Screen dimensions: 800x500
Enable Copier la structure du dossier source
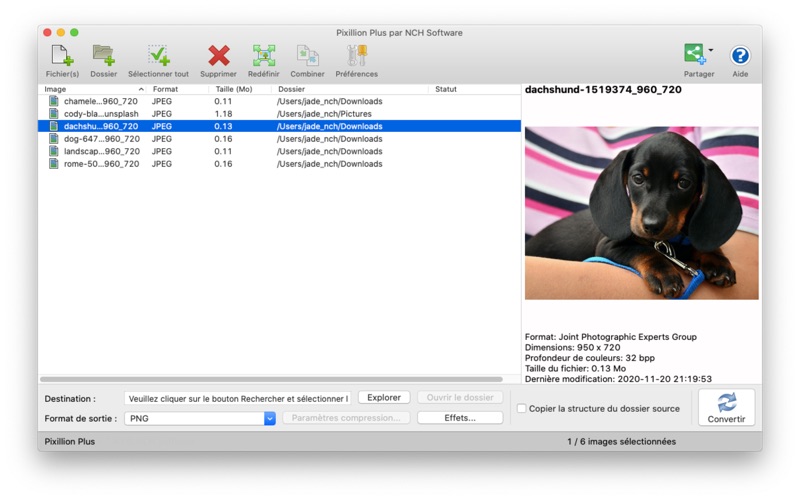pos(521,408)
